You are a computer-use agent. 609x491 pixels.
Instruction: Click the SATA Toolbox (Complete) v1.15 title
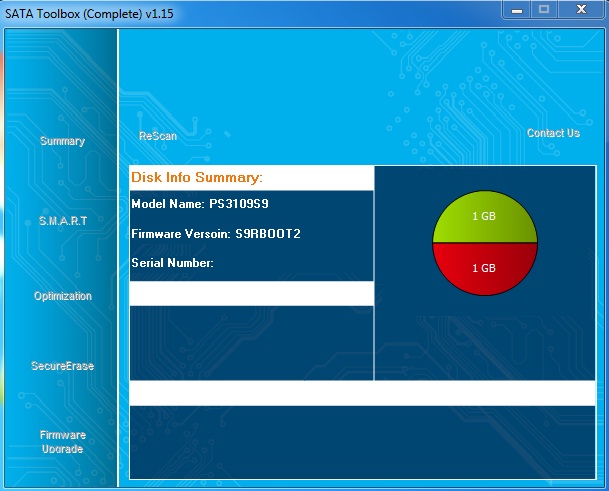[x=89, y=14]
